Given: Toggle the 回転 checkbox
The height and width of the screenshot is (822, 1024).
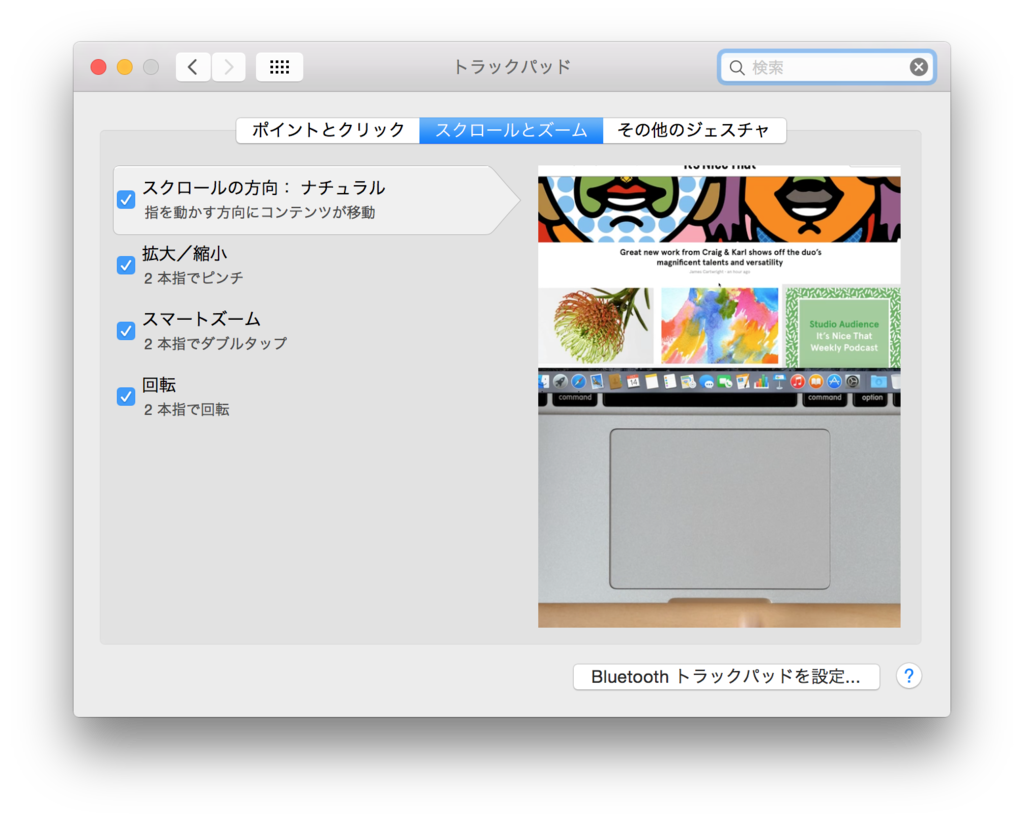Looking at the screenshot, I should tap(126, 396).
